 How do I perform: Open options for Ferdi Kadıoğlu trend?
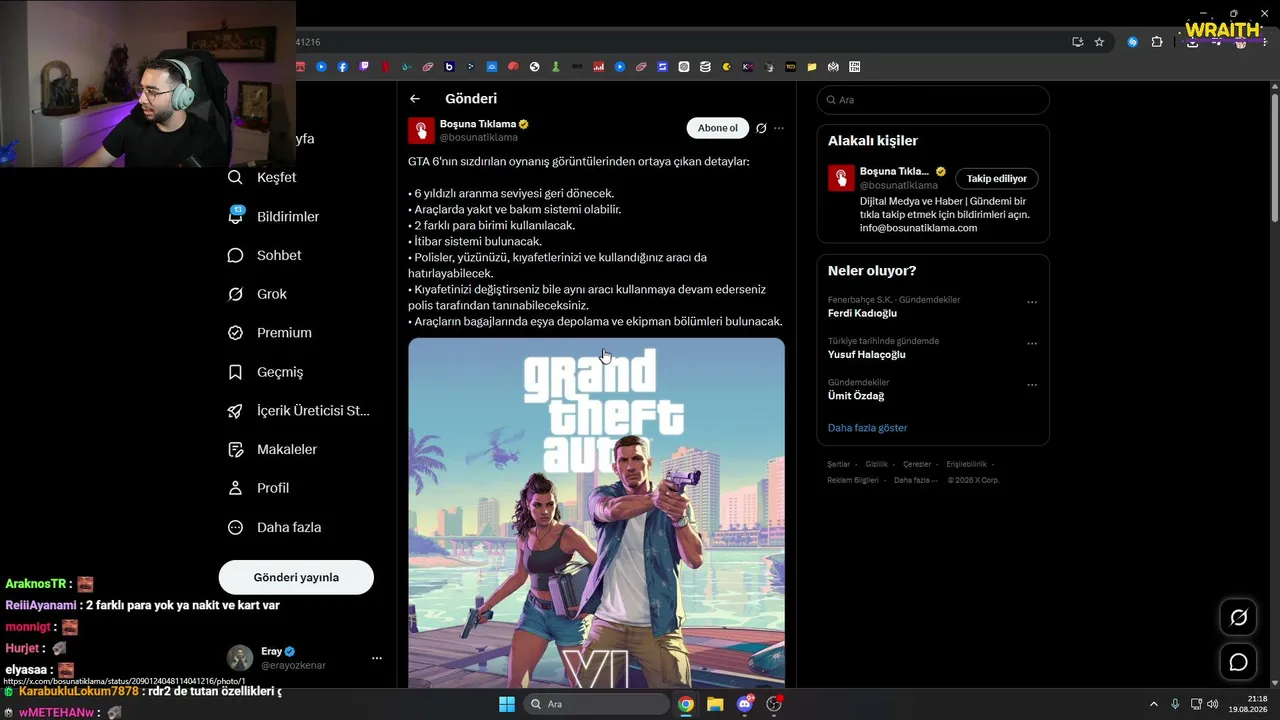point(1032,302)
